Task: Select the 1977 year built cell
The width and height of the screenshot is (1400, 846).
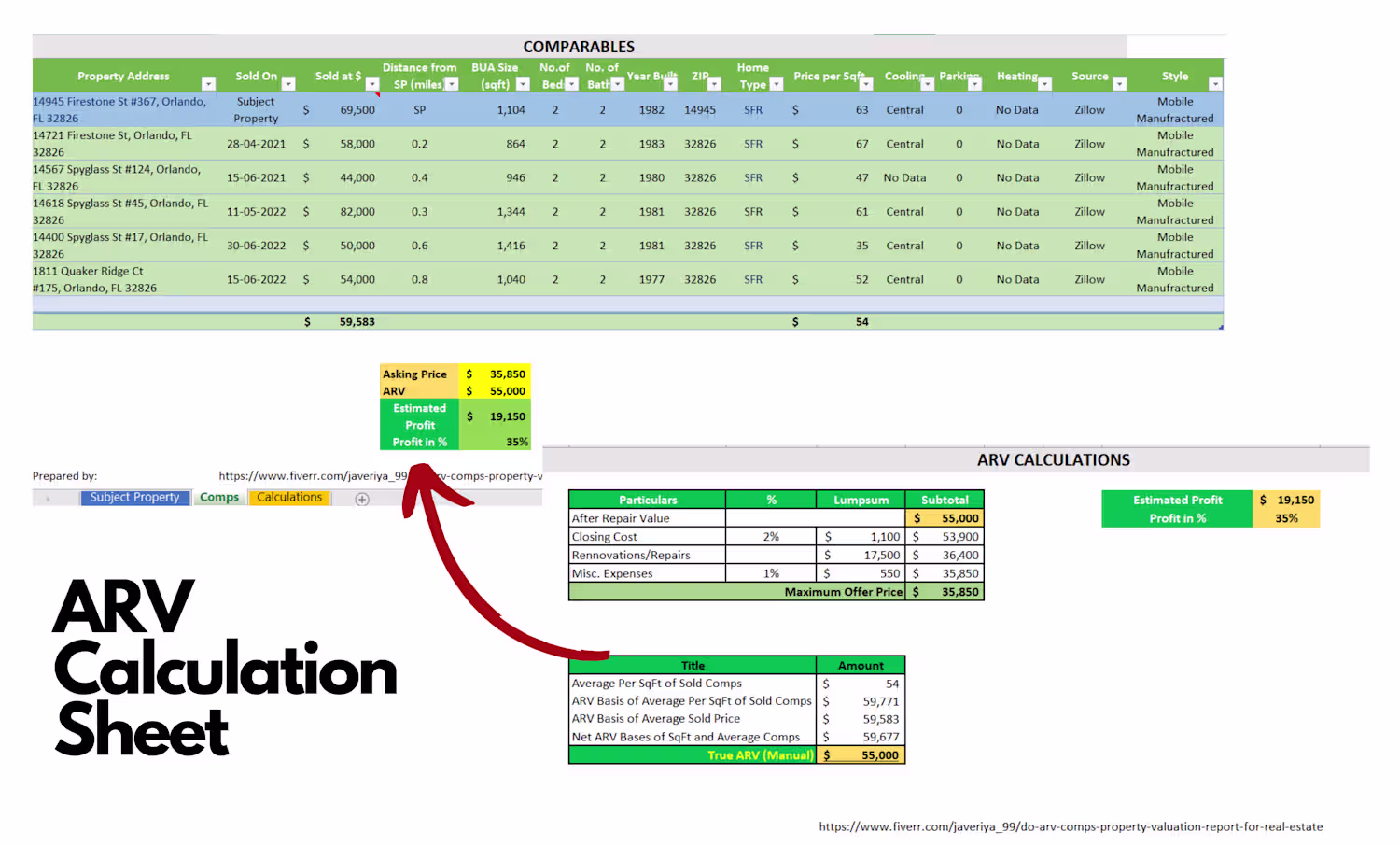Action: (651, 279)
